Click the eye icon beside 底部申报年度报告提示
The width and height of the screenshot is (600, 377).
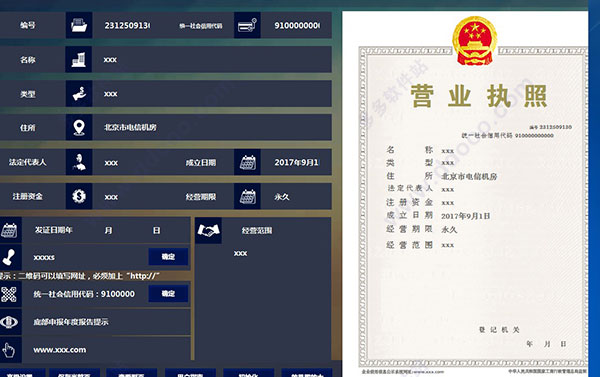pos(9,322)
